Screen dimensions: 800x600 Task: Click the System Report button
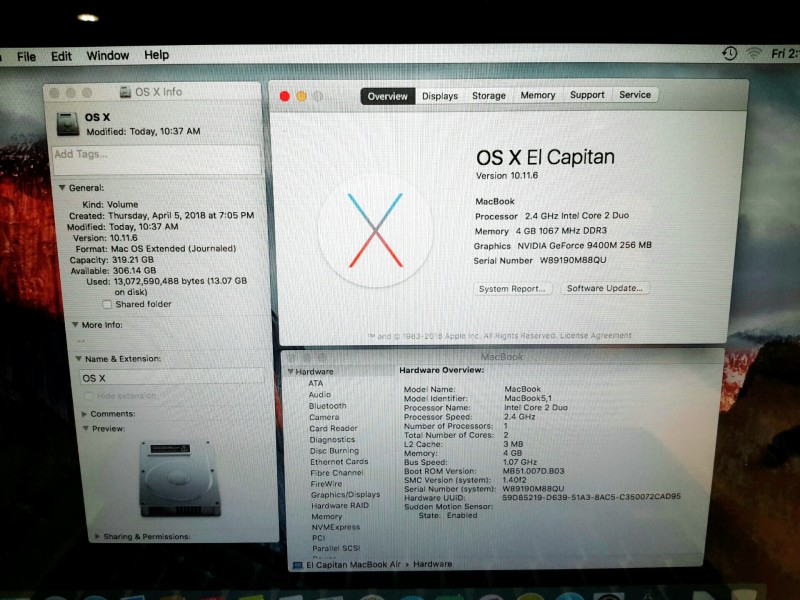coord(512,289)
